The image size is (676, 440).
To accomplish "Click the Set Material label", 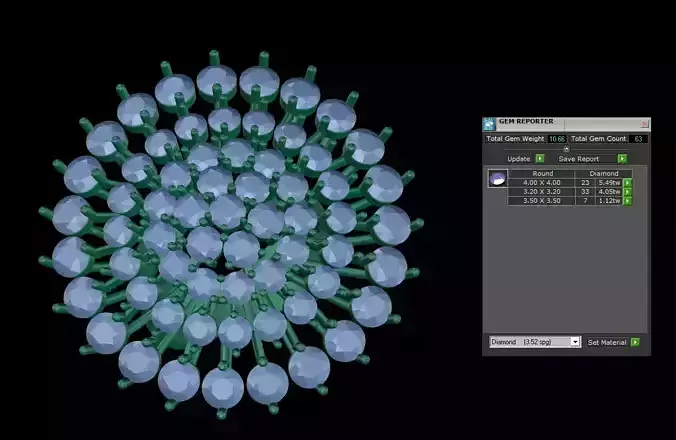I will coord(607,343).
